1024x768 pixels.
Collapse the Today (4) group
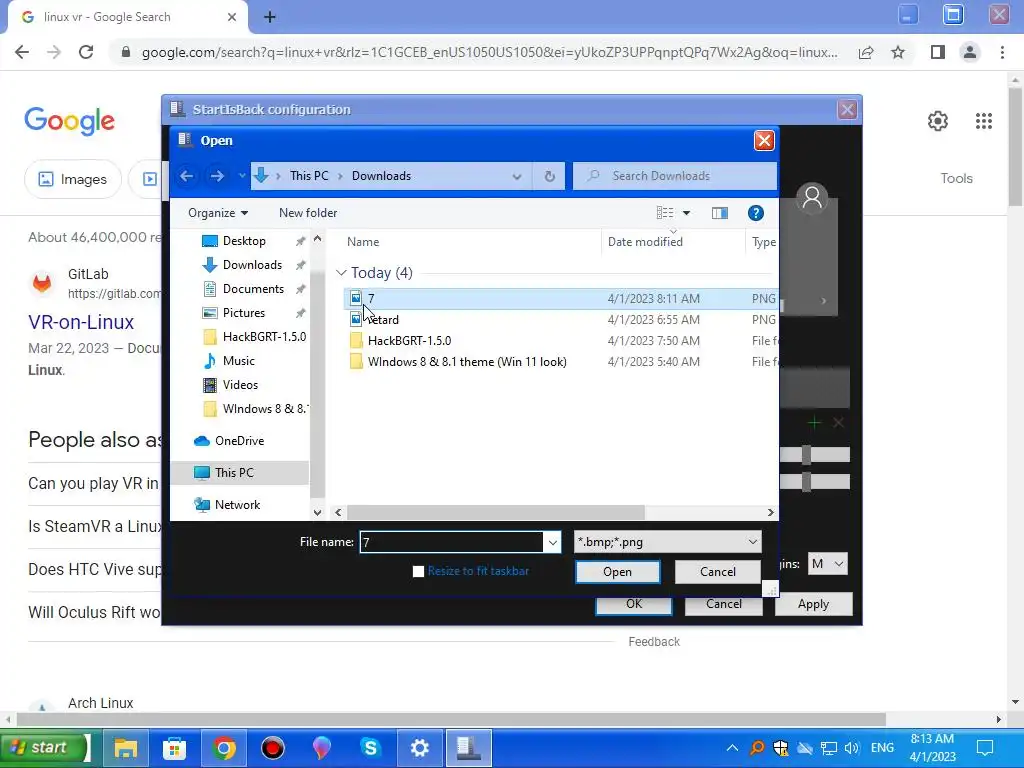pos(341,273)
